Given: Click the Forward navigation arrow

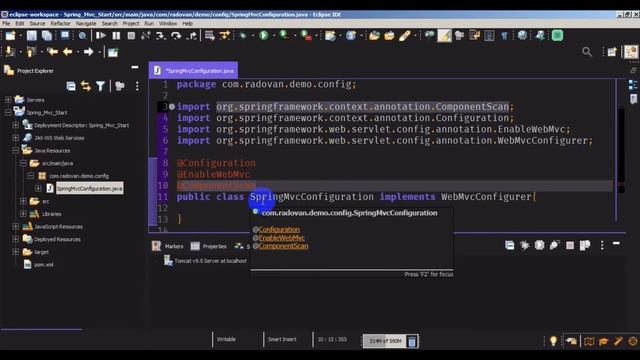Looking at the screenshot, I should [88, 52].
